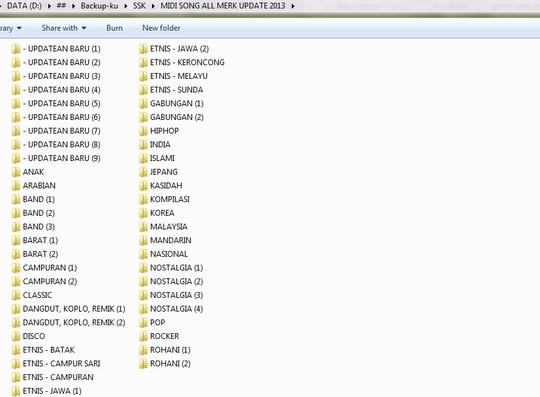Screen dimensions: 540x397
Task: Click the ISLAMI folder icon
Action: [144, 158]
